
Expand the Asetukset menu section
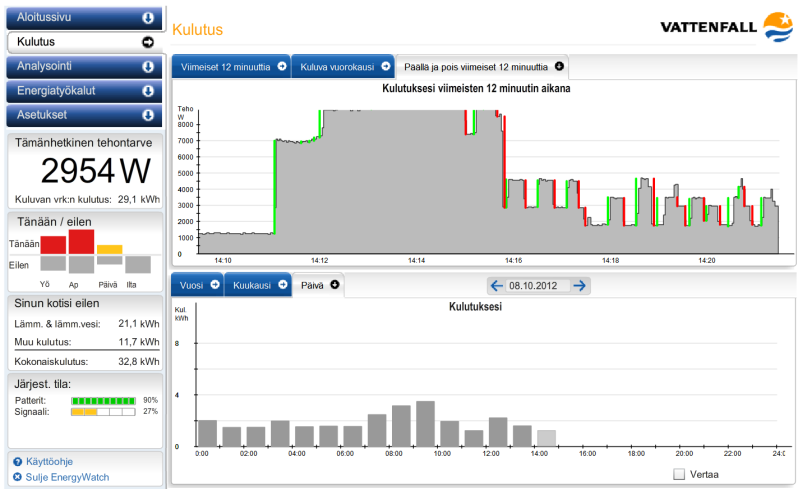(148, 115)
